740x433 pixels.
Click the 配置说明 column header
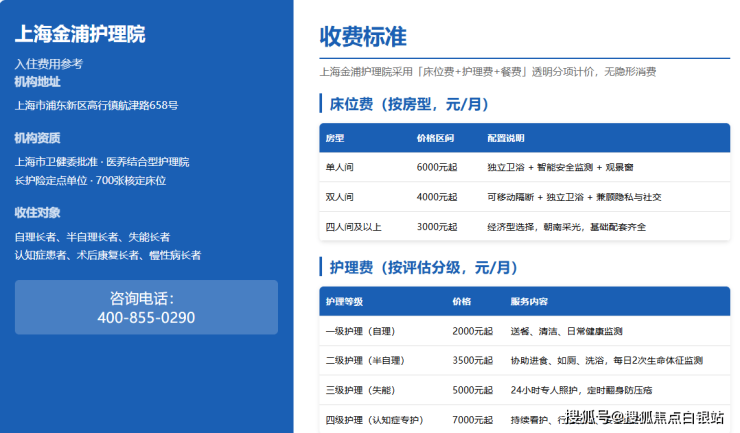tap(506, 138)
